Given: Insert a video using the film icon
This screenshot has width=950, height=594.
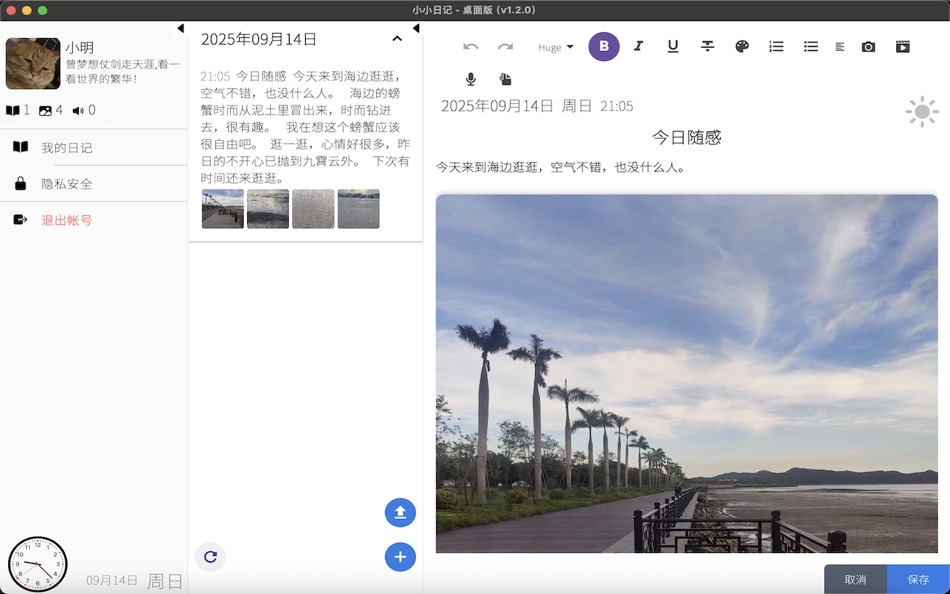Looking at the screenshot, I should tap(902, 46).
